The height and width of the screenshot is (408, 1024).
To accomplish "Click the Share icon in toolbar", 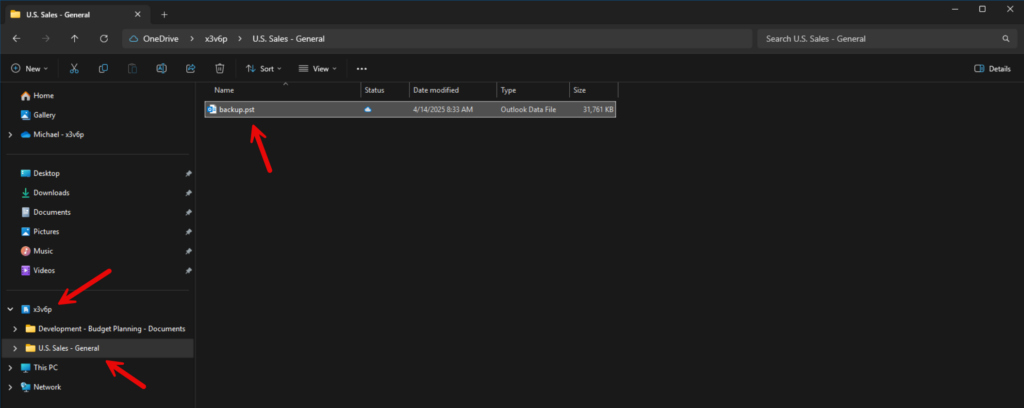I will 191,69.
